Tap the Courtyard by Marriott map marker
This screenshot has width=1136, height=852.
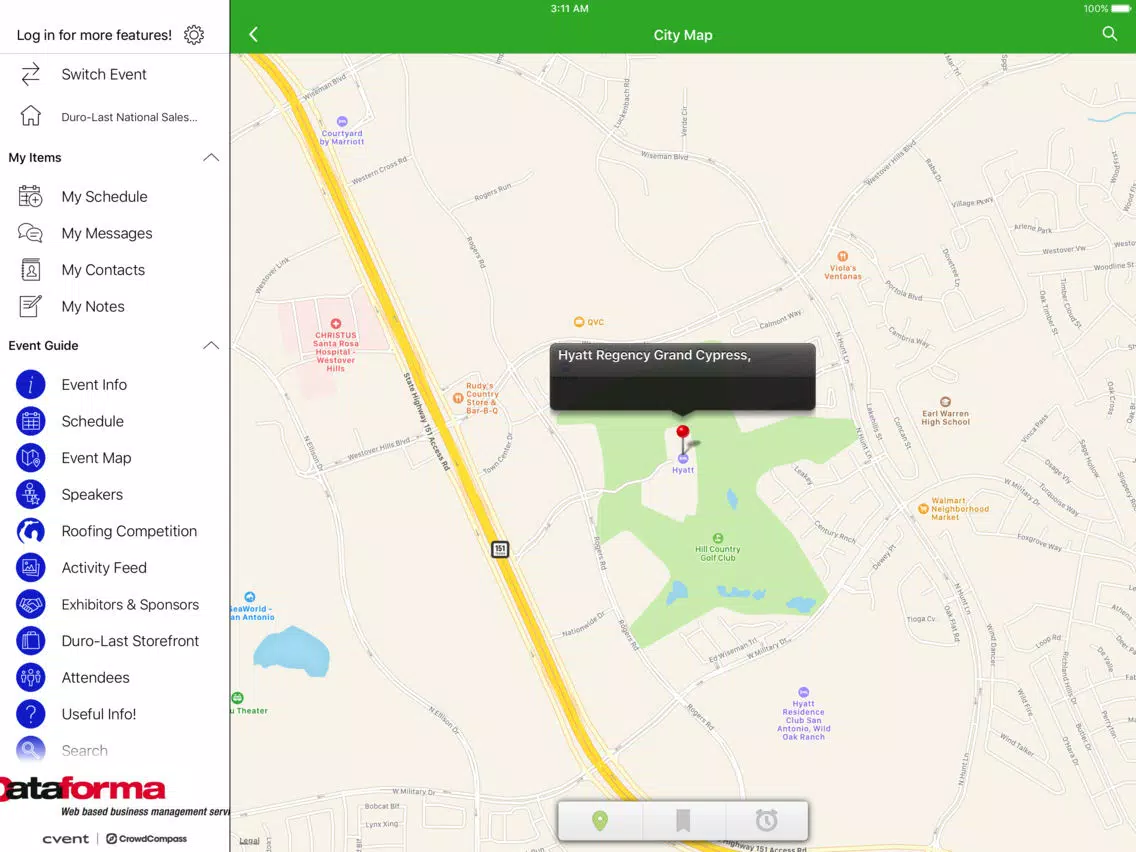coord(342,130)
